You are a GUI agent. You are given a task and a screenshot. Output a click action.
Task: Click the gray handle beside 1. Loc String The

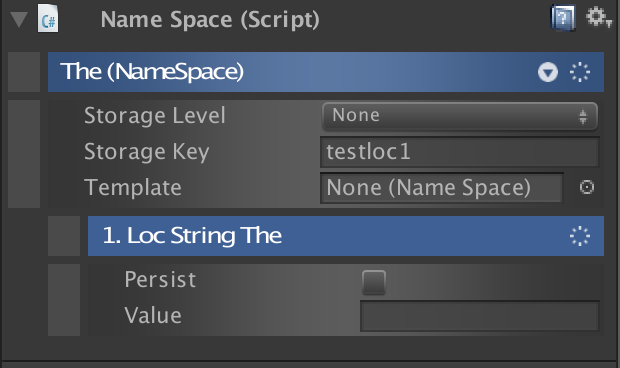tap(64, 236)
